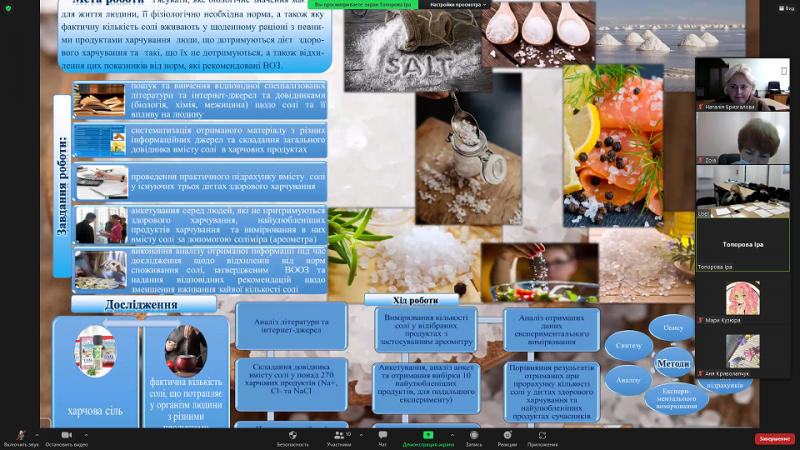The width and height of the screenshot is (800, 450).
Task: Click the microphone unmute icon "Включить звук"
Action: (21, 435)
